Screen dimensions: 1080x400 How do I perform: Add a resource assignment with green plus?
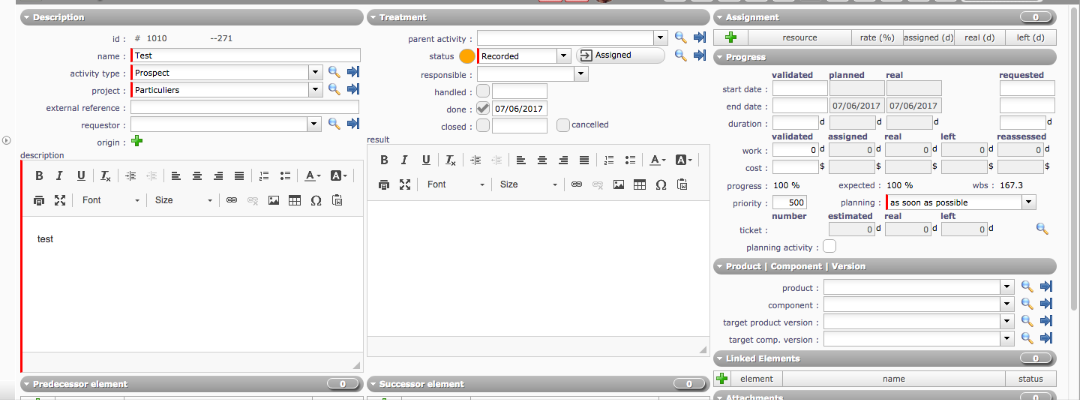[x=731, y=37]
